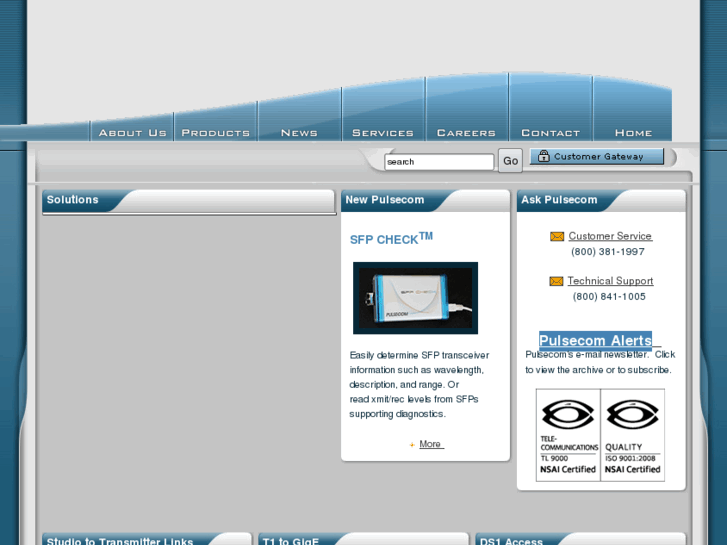Click the phone number (800) 381-1997
The width and height of the screenshot is (727, 545).
tap(608, 252)
